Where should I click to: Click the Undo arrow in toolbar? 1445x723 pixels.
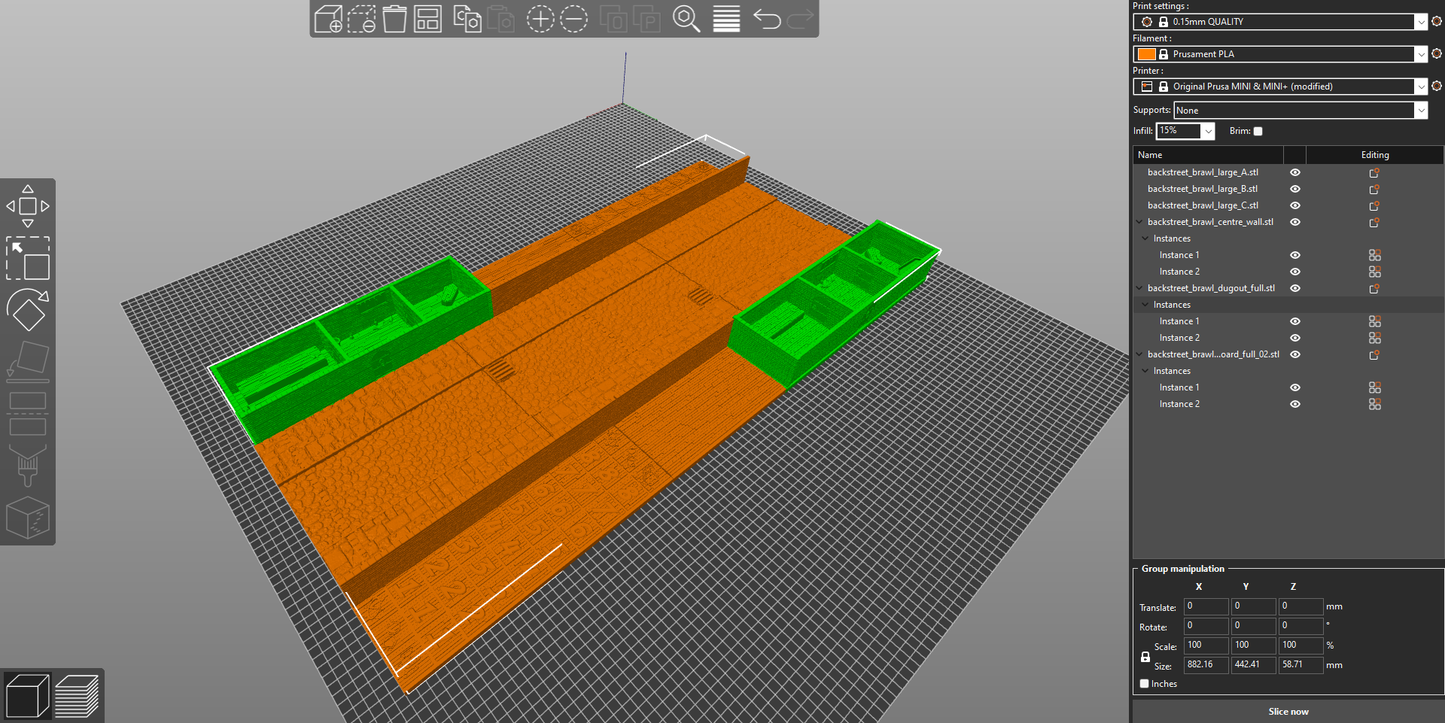(x=766, y=19)
